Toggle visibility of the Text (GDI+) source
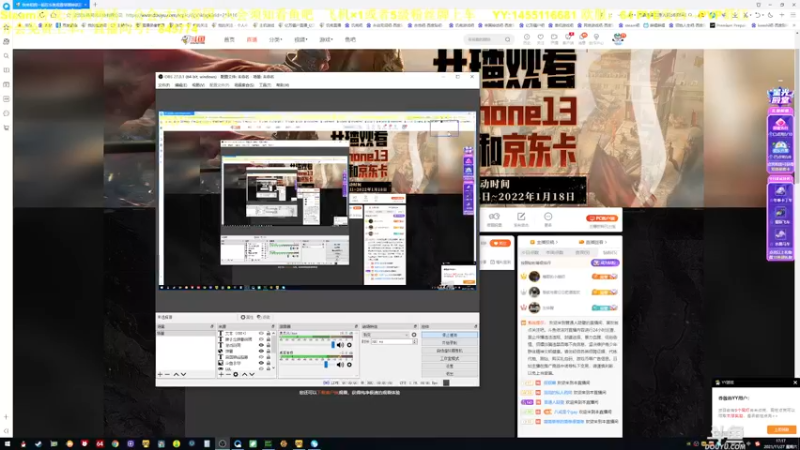 [x=261, y=333]
